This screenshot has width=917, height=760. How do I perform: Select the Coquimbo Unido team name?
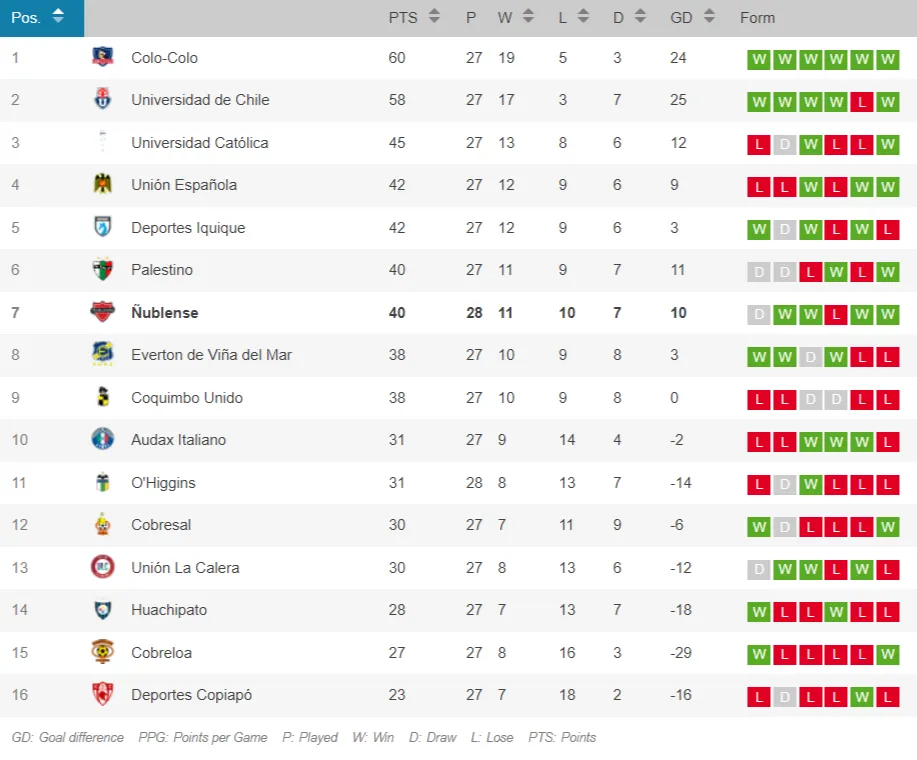point(187,398)
